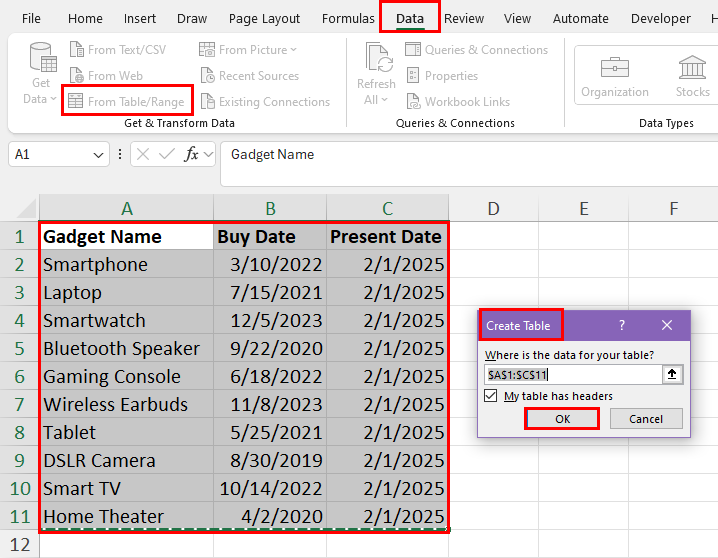
Task: Select the Present Date header cell
Action: tap(387, 236)
